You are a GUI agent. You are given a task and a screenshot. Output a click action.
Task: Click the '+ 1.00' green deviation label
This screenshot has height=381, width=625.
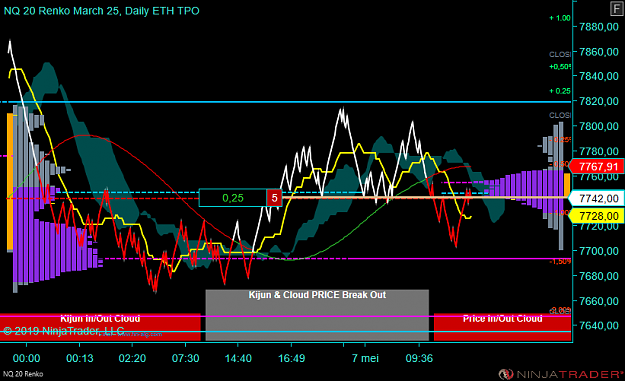click(560, 18)
